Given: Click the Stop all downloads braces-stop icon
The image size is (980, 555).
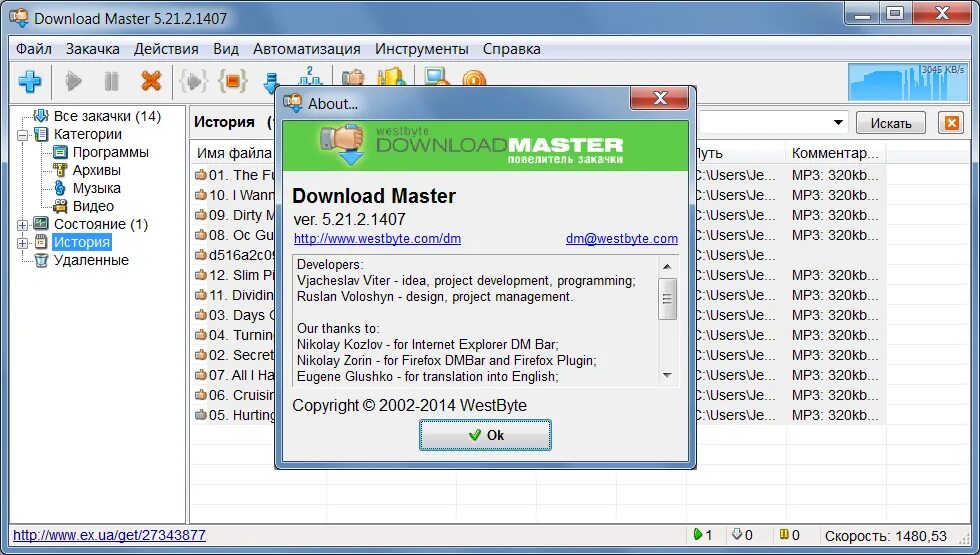Looking at the screenshot, I should pos(232,81).
